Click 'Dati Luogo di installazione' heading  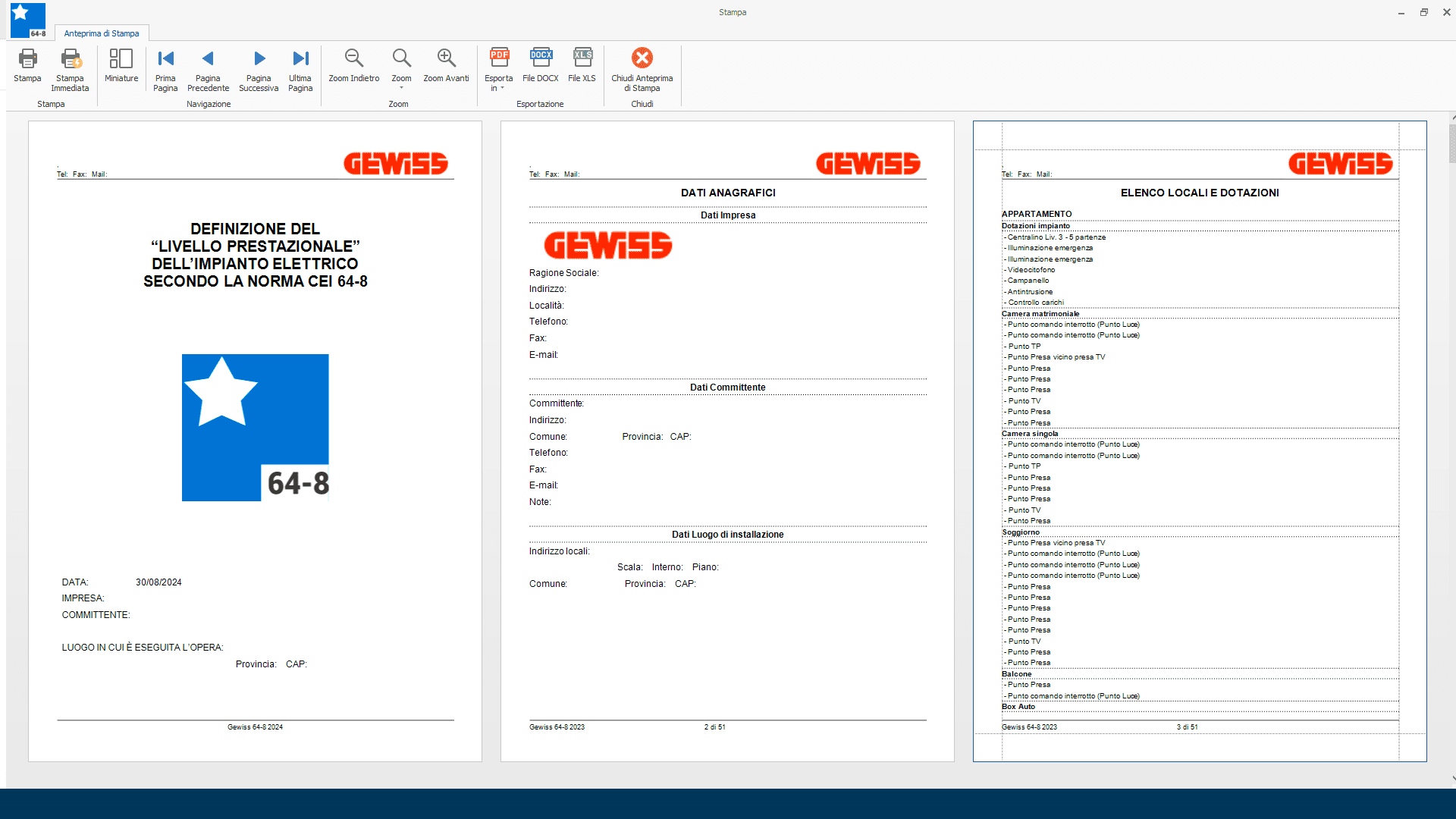(x=727, y=535)
